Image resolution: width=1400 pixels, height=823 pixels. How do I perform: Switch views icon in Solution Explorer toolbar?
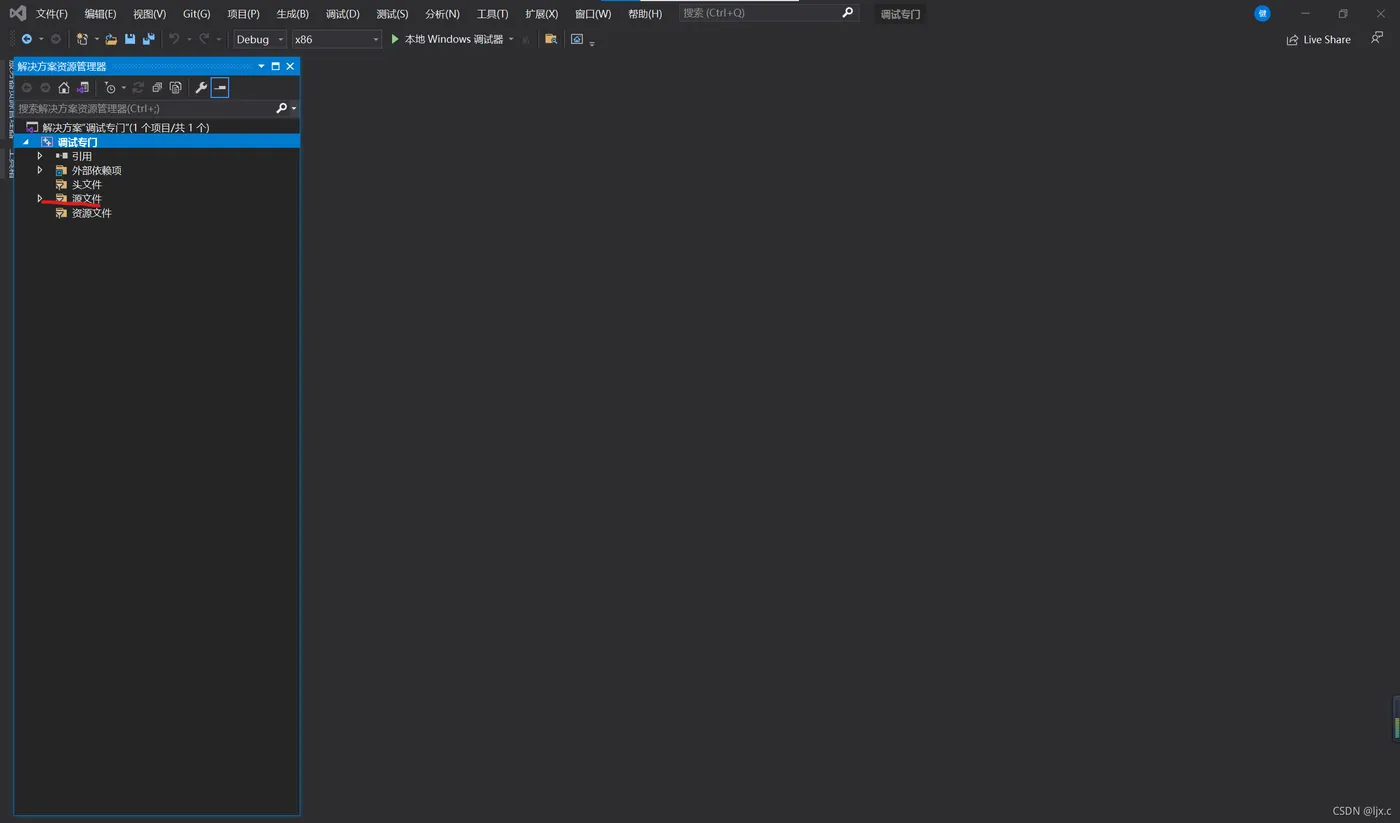click(83, 88)
